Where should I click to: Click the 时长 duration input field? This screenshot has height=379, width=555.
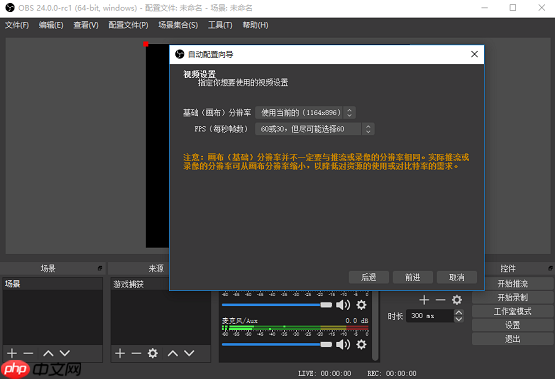point(430,316)
